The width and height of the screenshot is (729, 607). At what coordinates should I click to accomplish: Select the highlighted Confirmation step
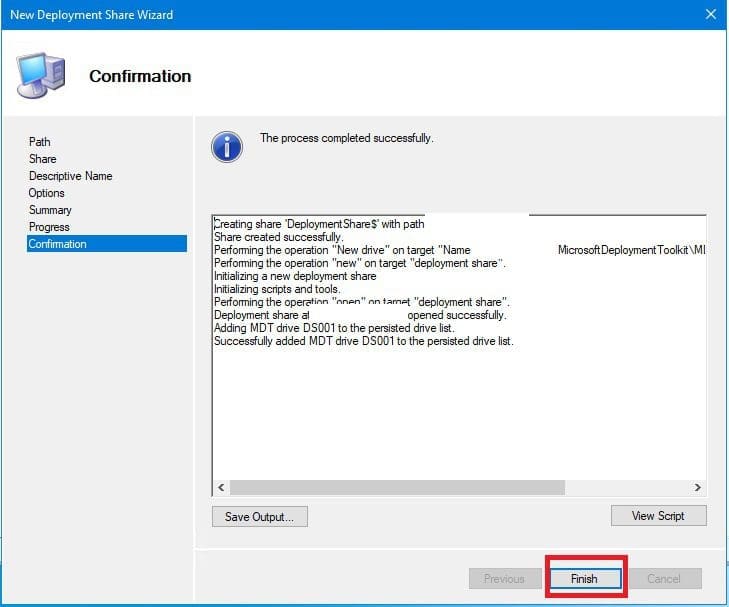point(107,244)
